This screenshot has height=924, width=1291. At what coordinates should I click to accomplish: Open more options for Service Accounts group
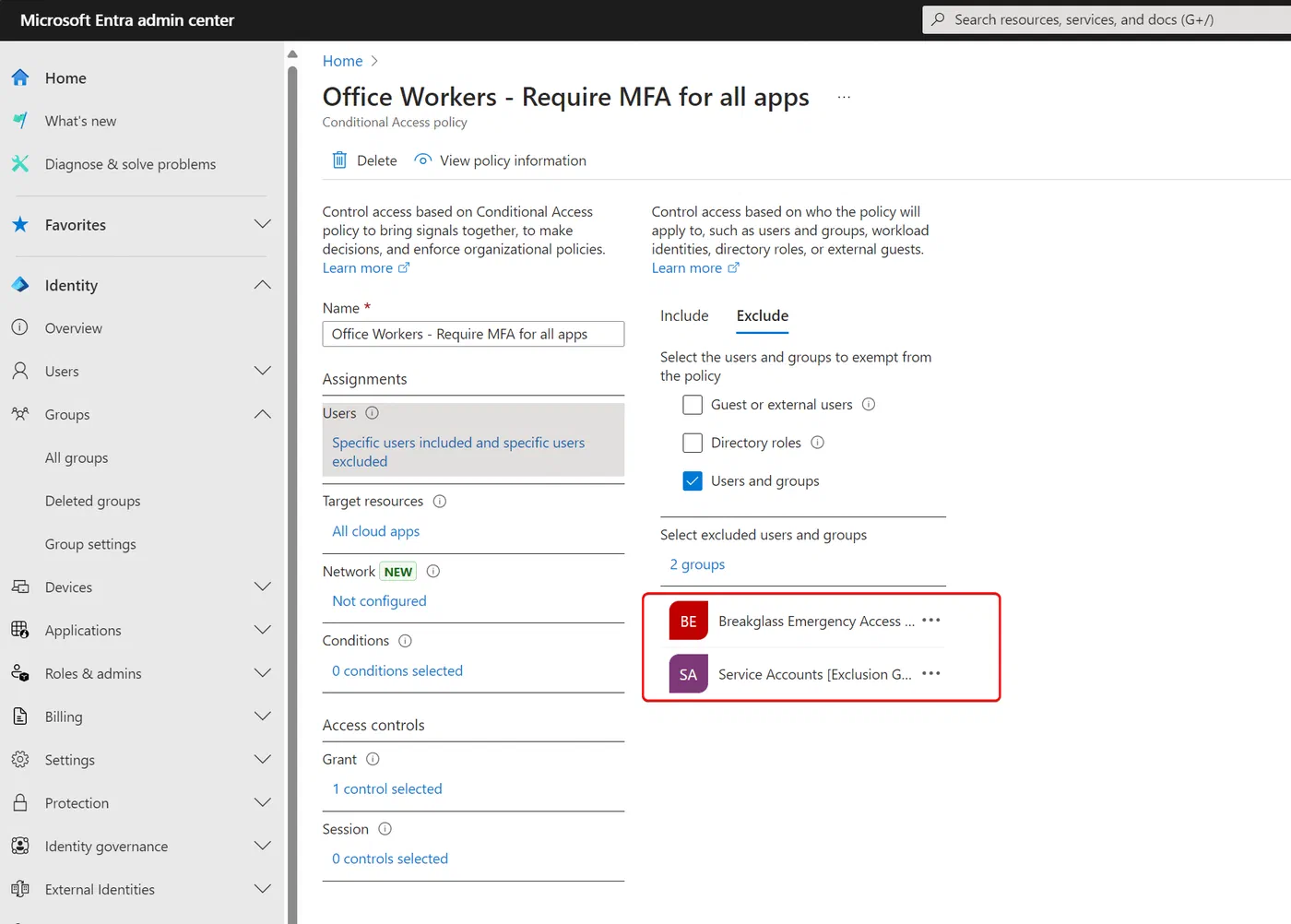931,673
